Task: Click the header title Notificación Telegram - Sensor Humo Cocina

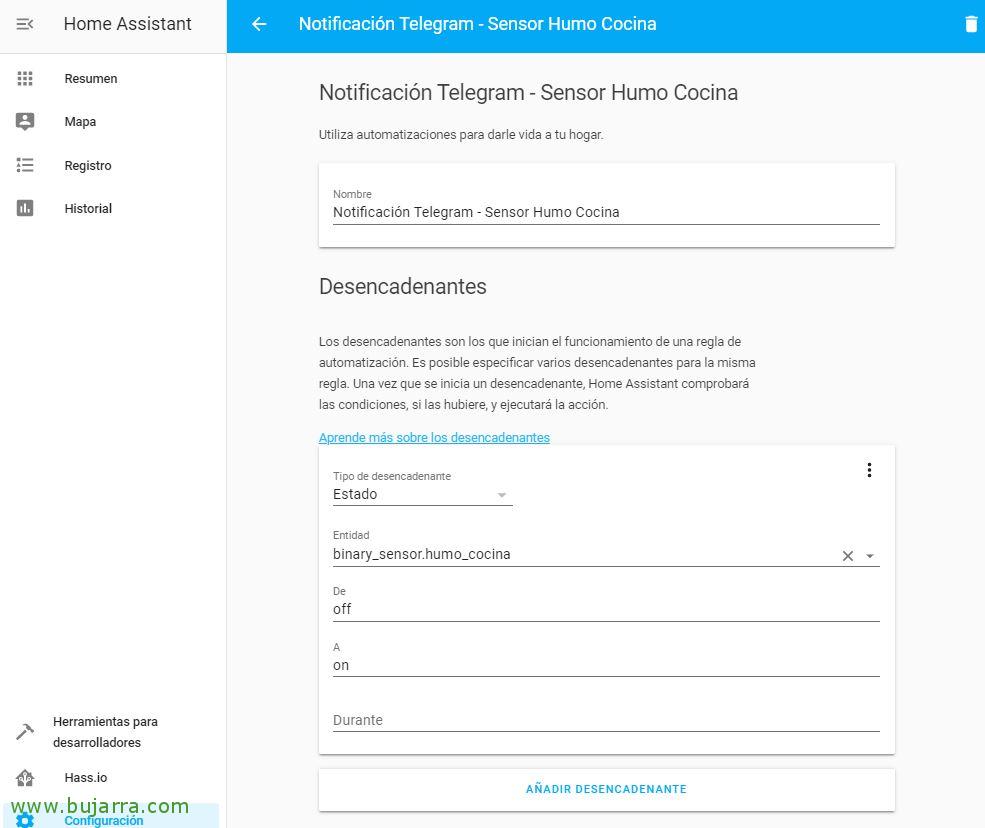Action: tap(477, 24)
